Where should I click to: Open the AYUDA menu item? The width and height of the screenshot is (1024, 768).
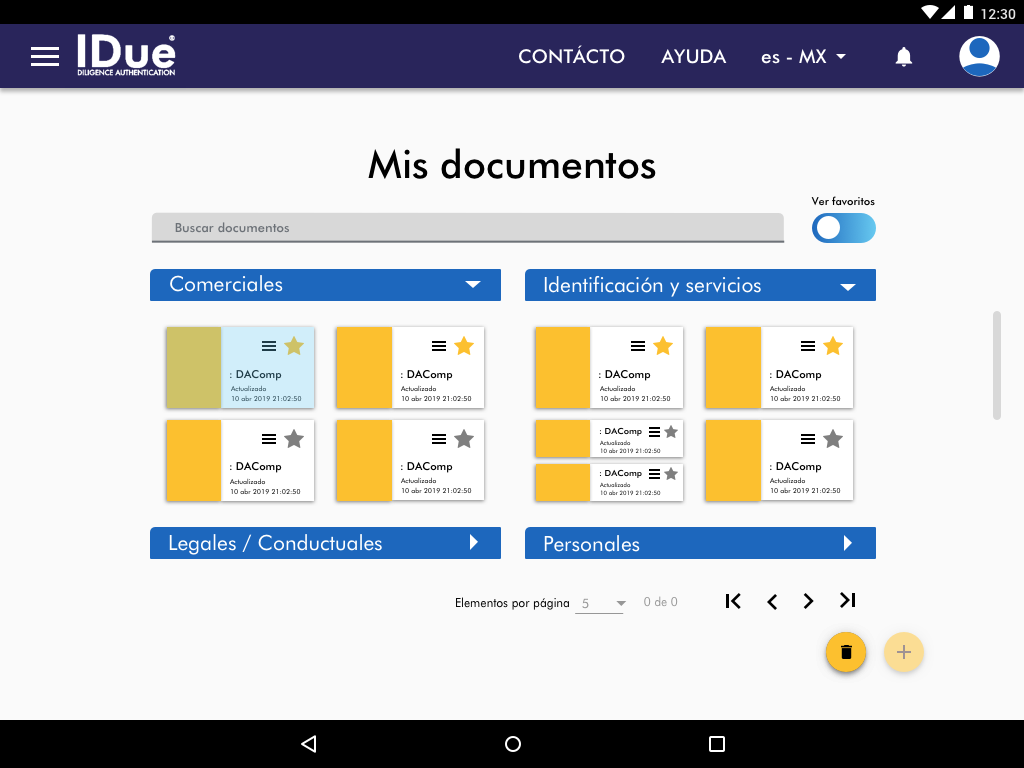pos(693,57)
